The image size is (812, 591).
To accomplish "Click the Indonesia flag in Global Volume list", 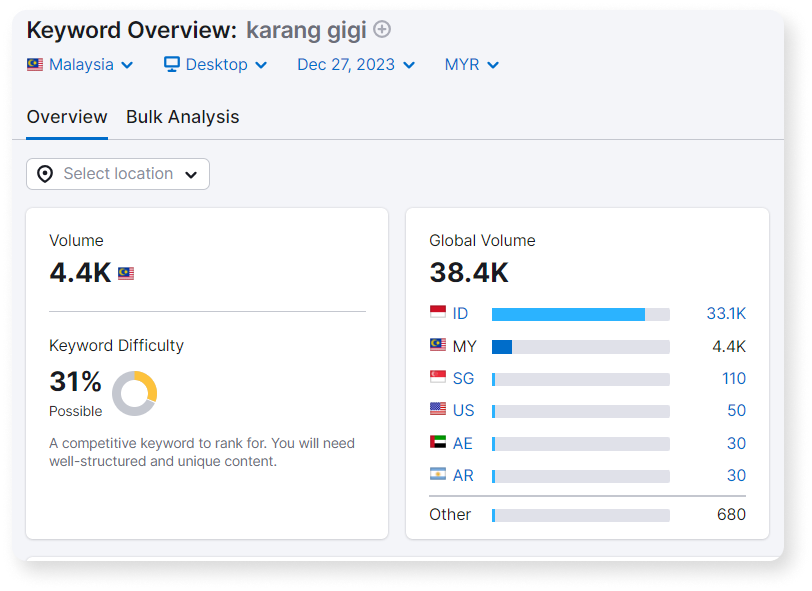I will point(439,313).
